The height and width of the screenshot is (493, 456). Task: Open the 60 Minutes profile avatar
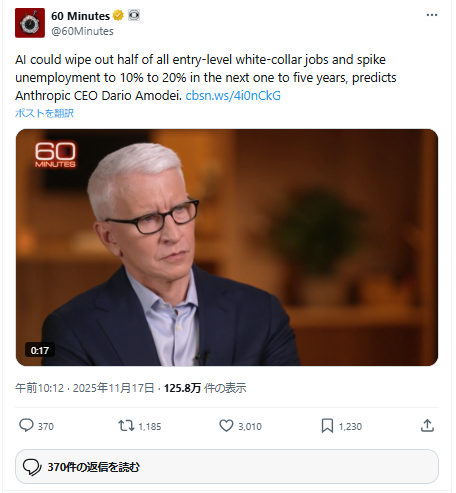click(30, 23)
